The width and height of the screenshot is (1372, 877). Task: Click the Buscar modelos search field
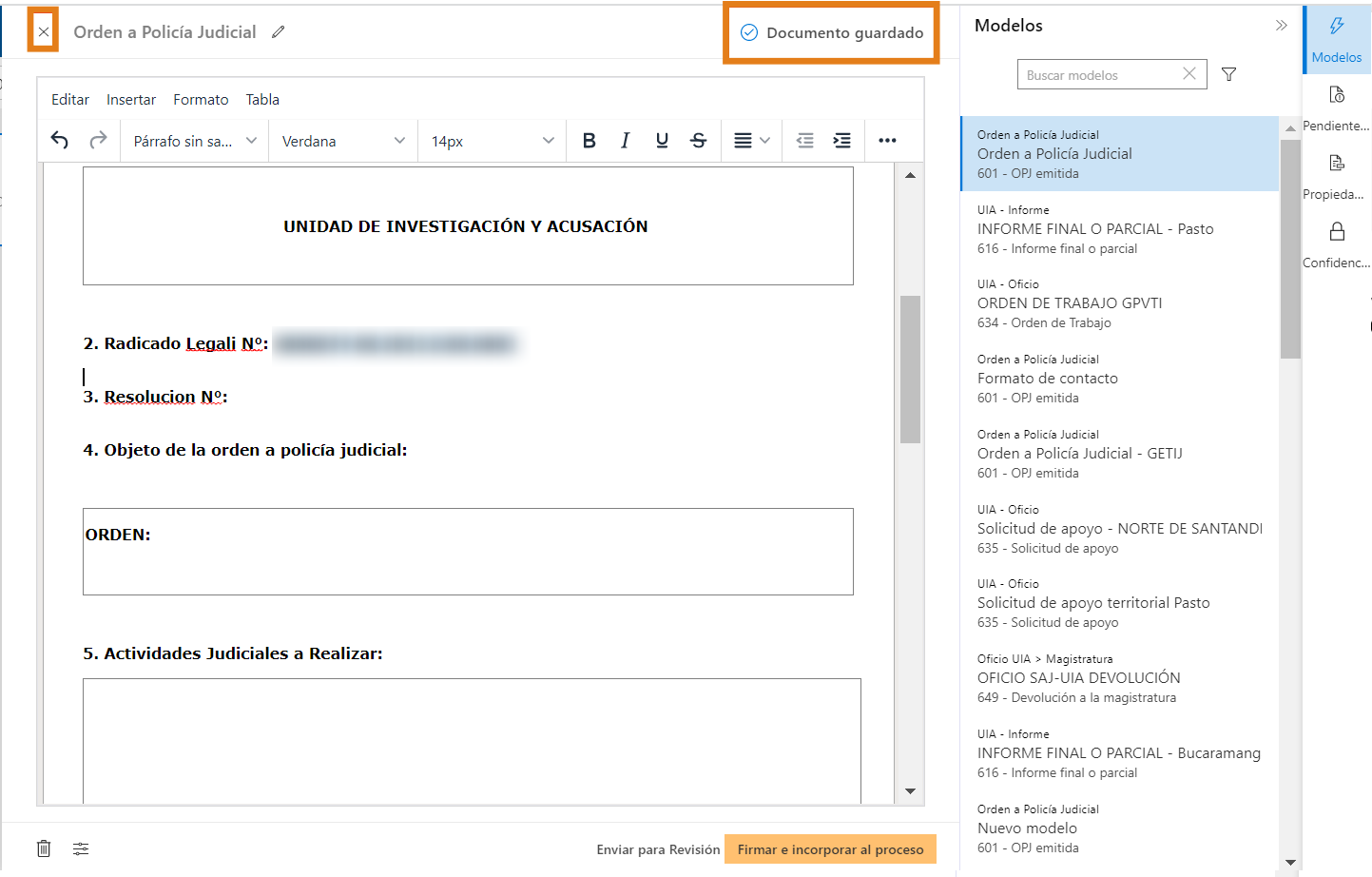(1098, 75)
